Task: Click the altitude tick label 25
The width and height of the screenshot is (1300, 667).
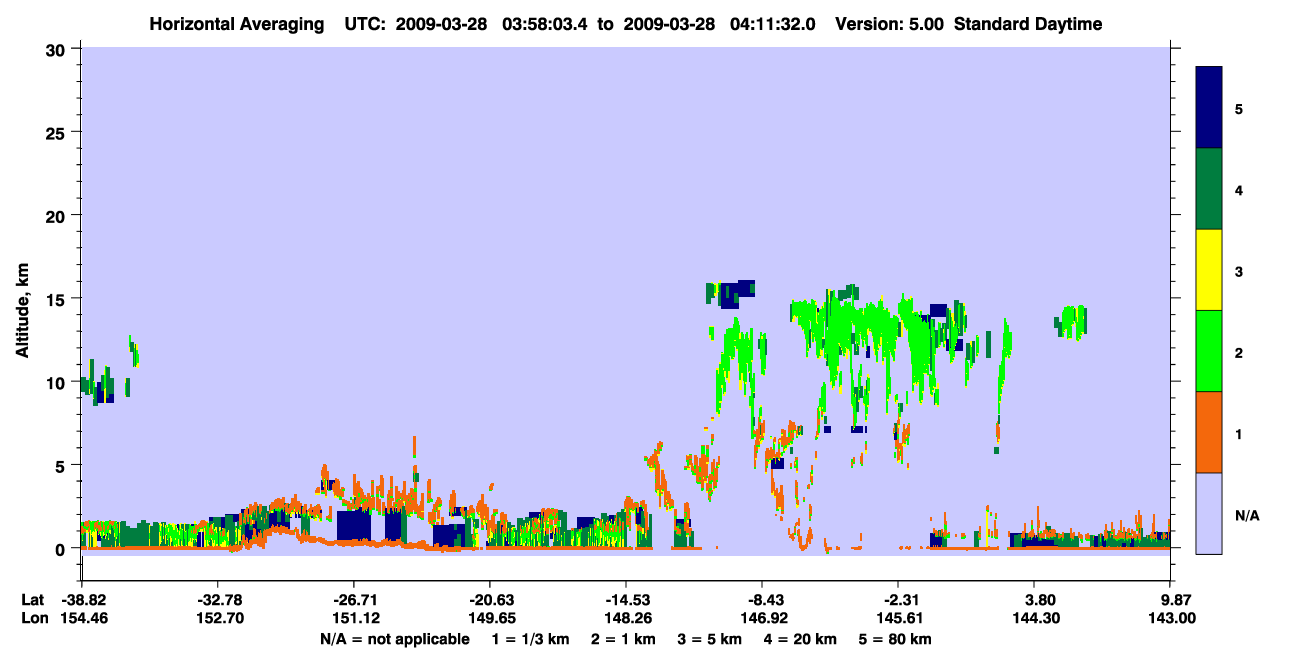Action: pos(58,132)
